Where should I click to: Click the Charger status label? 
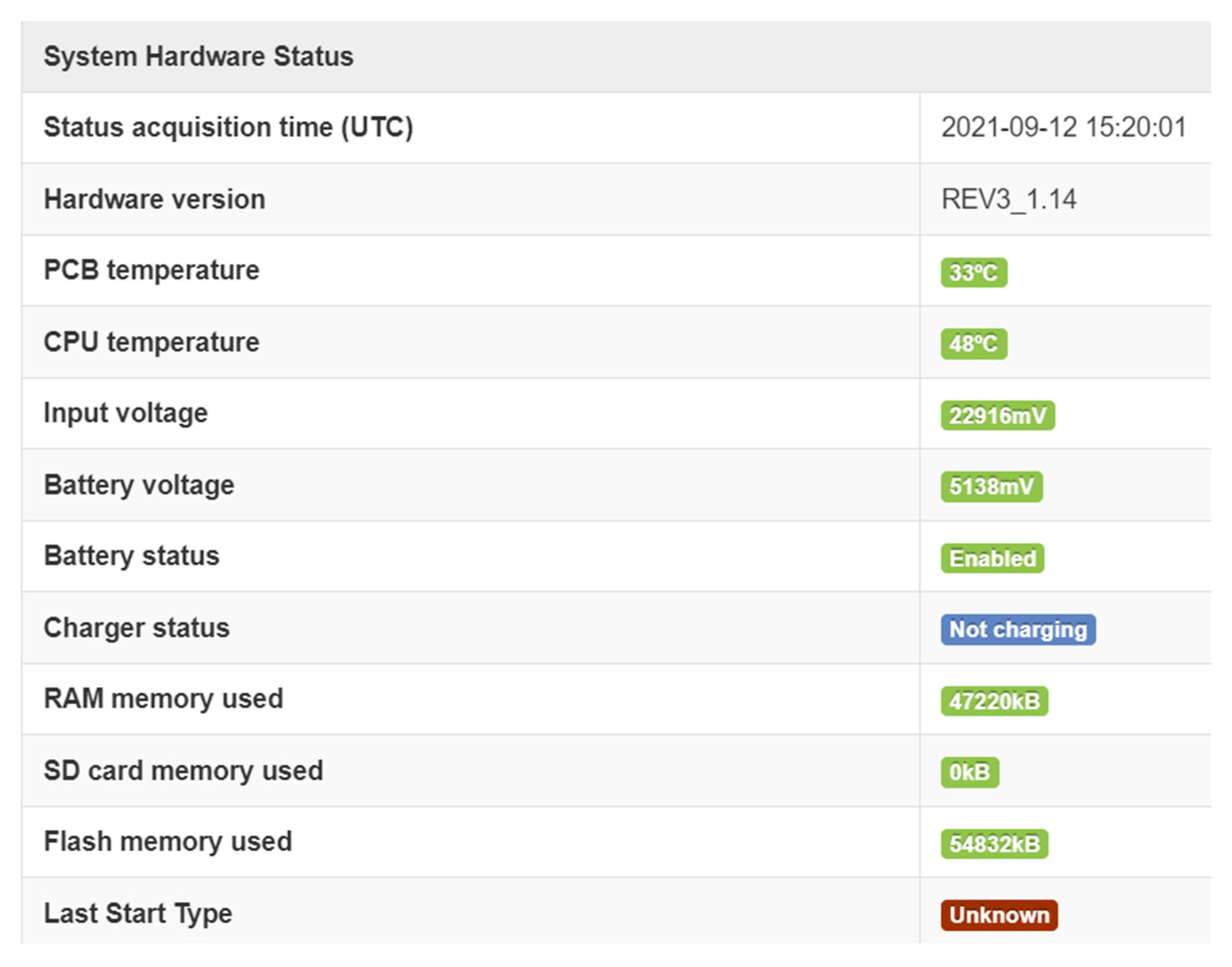click(136, 628)
